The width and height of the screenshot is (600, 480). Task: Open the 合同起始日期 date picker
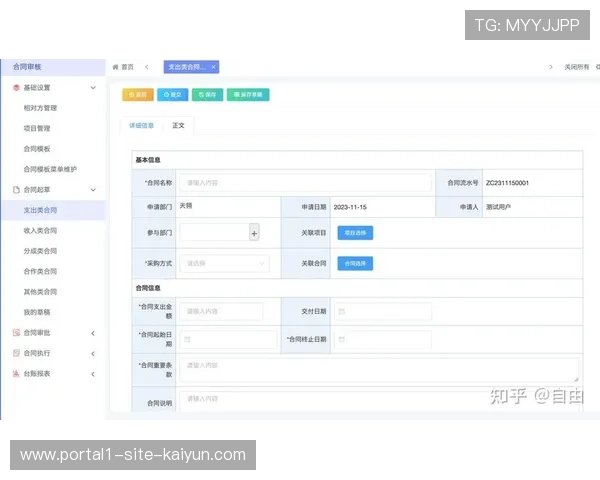228,340
